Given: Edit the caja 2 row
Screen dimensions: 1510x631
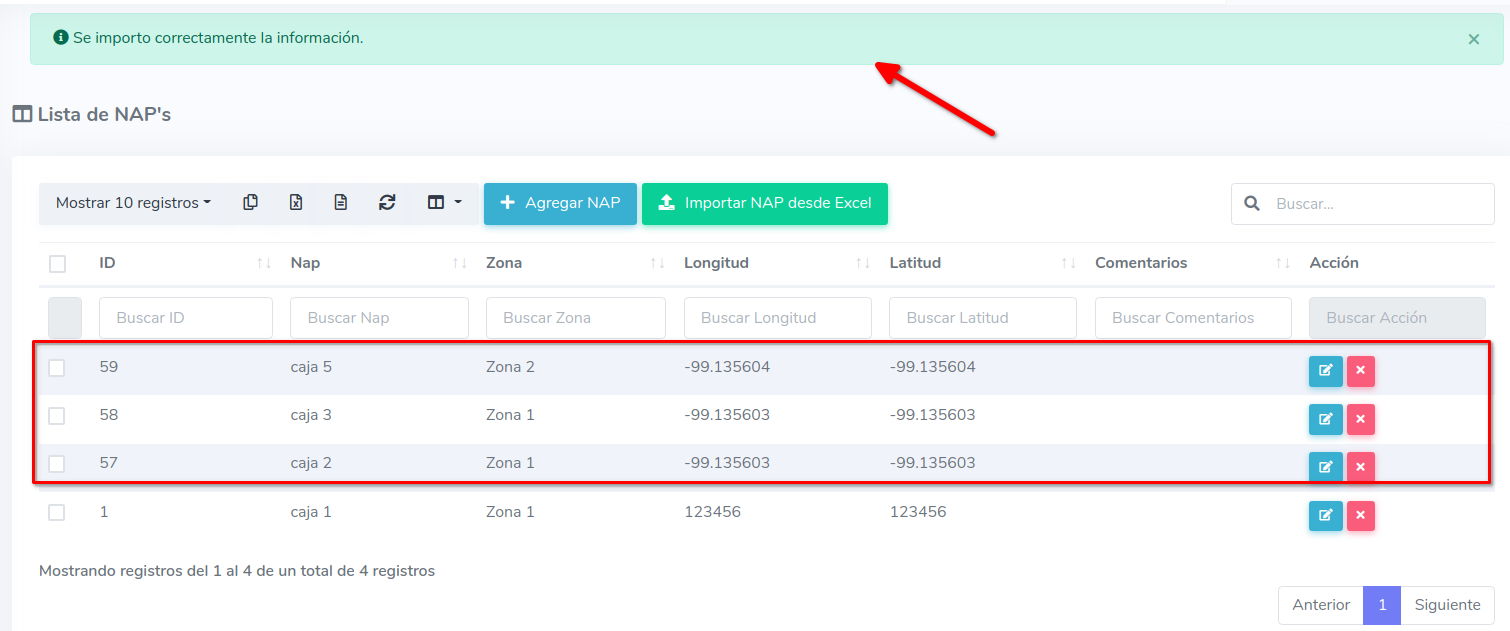Looking at the screenshot, I should click(x=1325, y=467).
